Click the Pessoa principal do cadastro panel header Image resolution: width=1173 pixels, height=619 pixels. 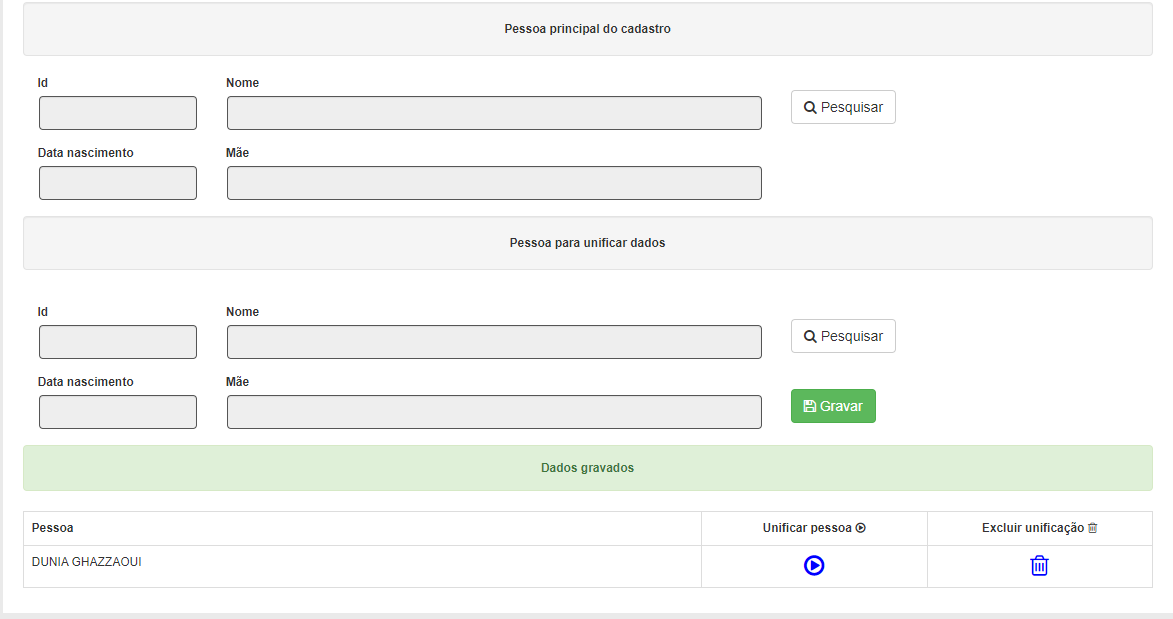tap(588, 28)
